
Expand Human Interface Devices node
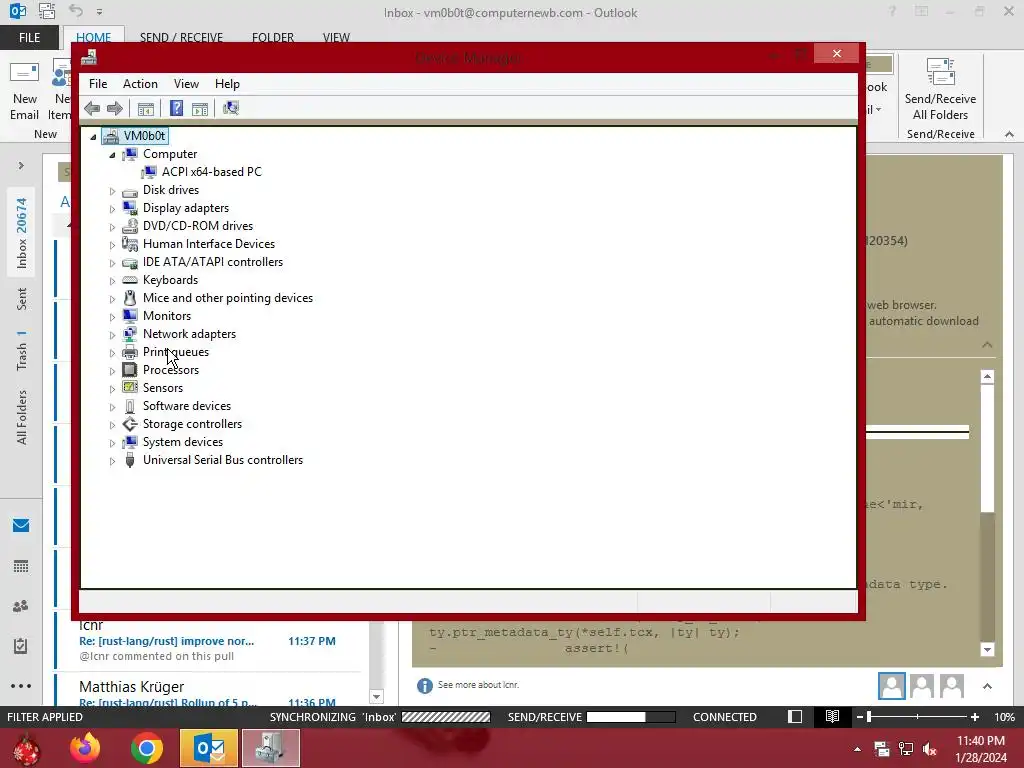(112, 245)
